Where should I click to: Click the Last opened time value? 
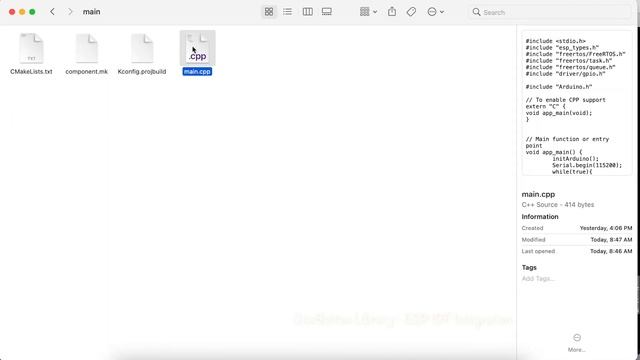pos(611,251)
